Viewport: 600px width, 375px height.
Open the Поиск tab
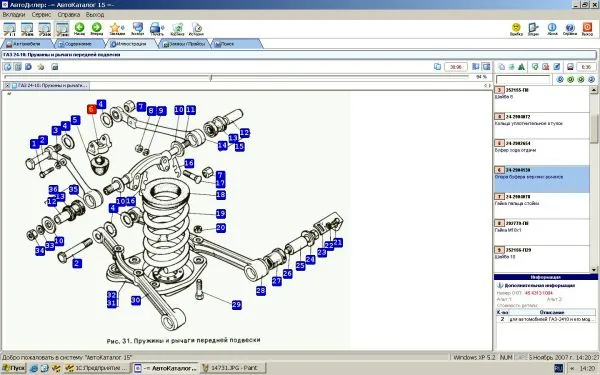pyautogui.click(x=235, y=44)
